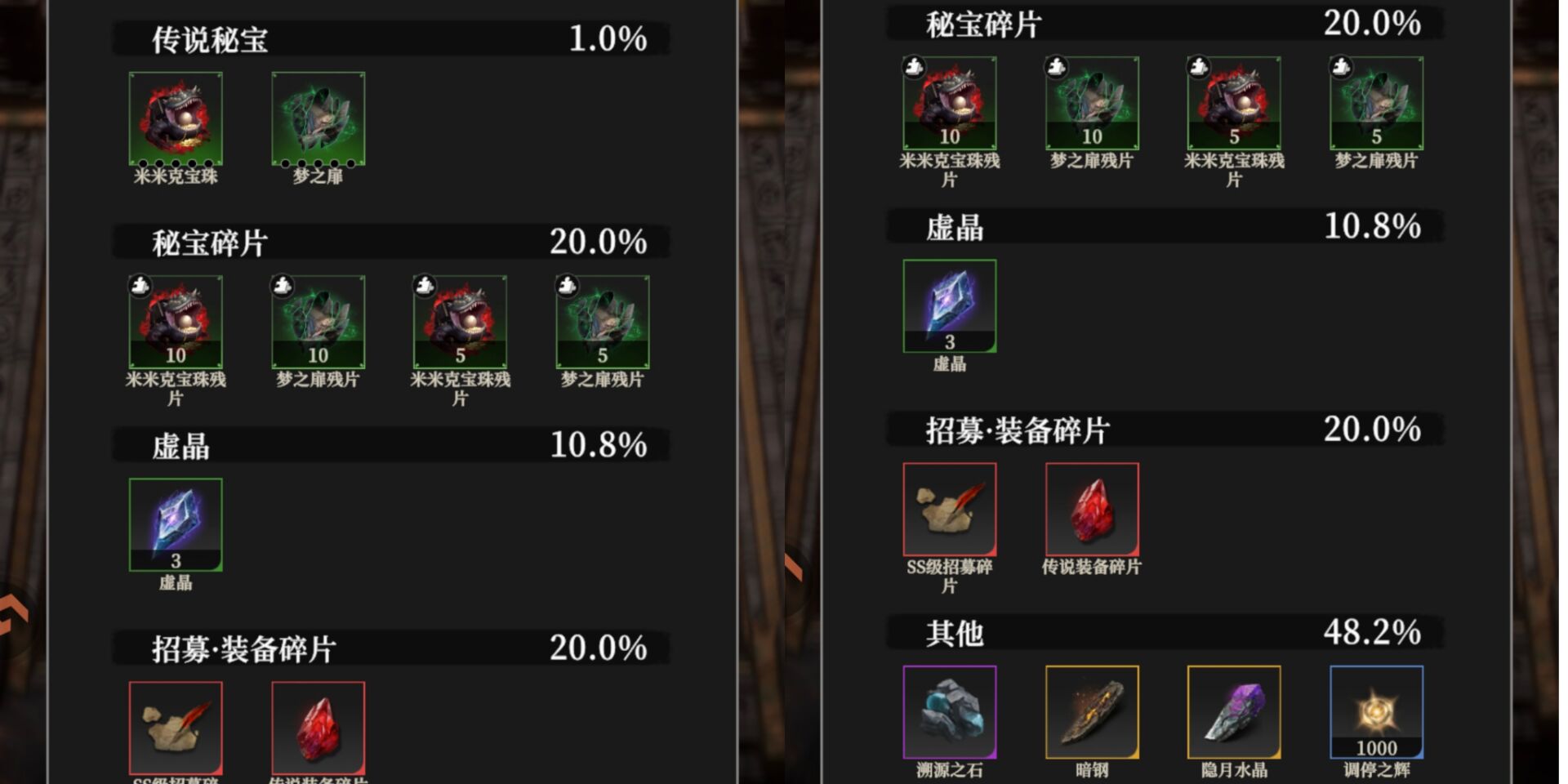Select SS级招募碎片 icon in the right panel

[949, 509]
